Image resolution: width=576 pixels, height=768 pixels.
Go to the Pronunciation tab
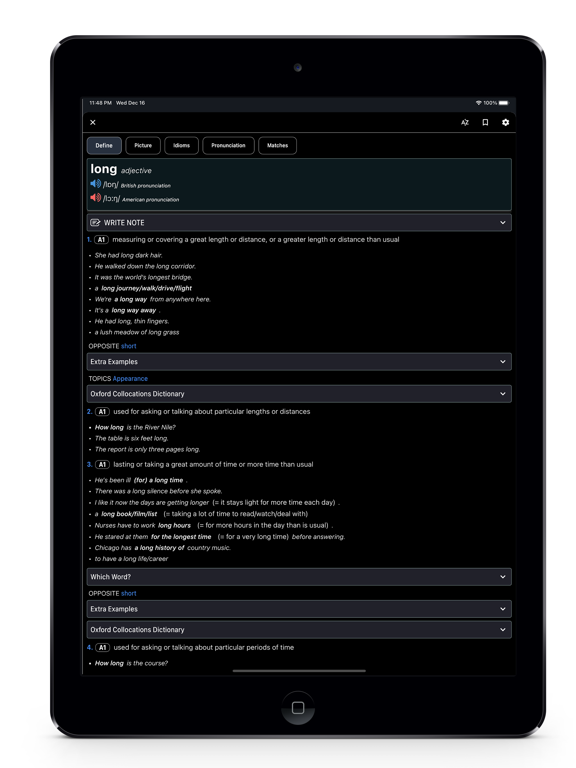[228, 145]
